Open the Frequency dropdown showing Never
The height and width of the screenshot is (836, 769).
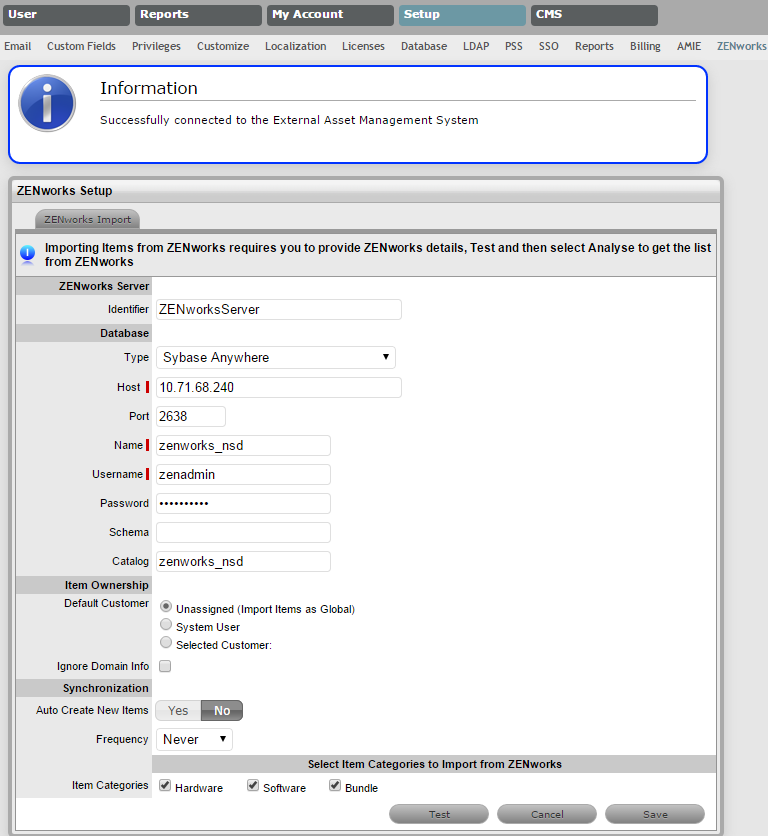pyautogui.click(x=194, y=739)
